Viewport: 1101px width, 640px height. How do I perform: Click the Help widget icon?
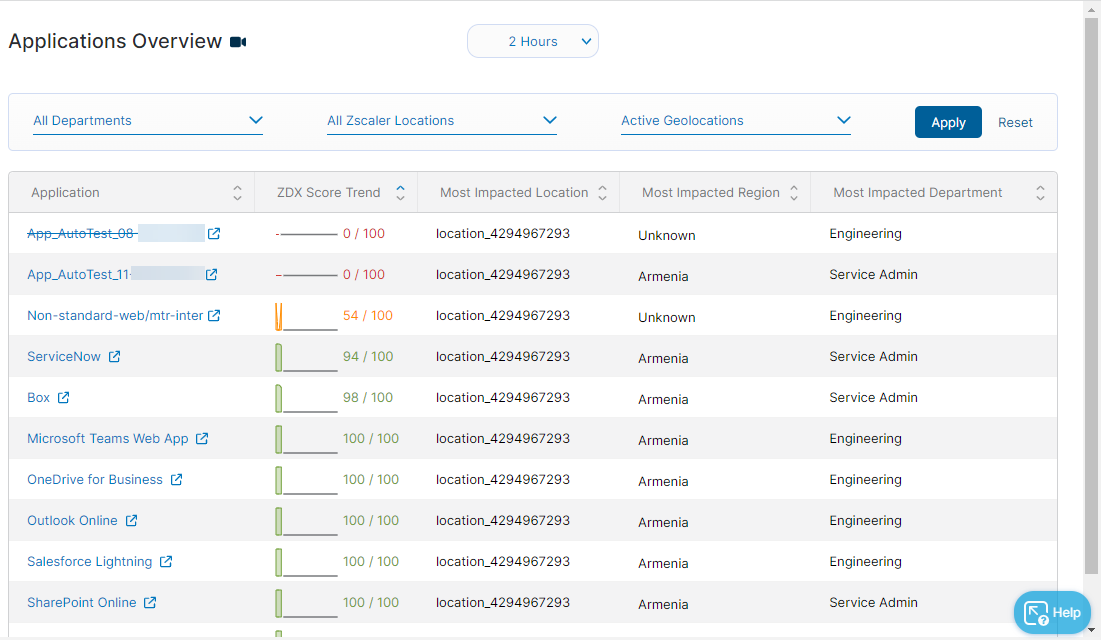pyautogui.click(x=1037, y=612)
